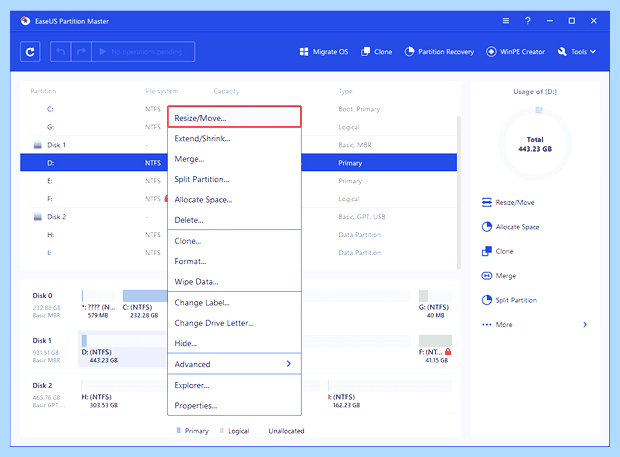The height and width of the screenshot is (457, 620).
Task: Choose Change Label... menu entry
Action: click(x=234, y=302)
